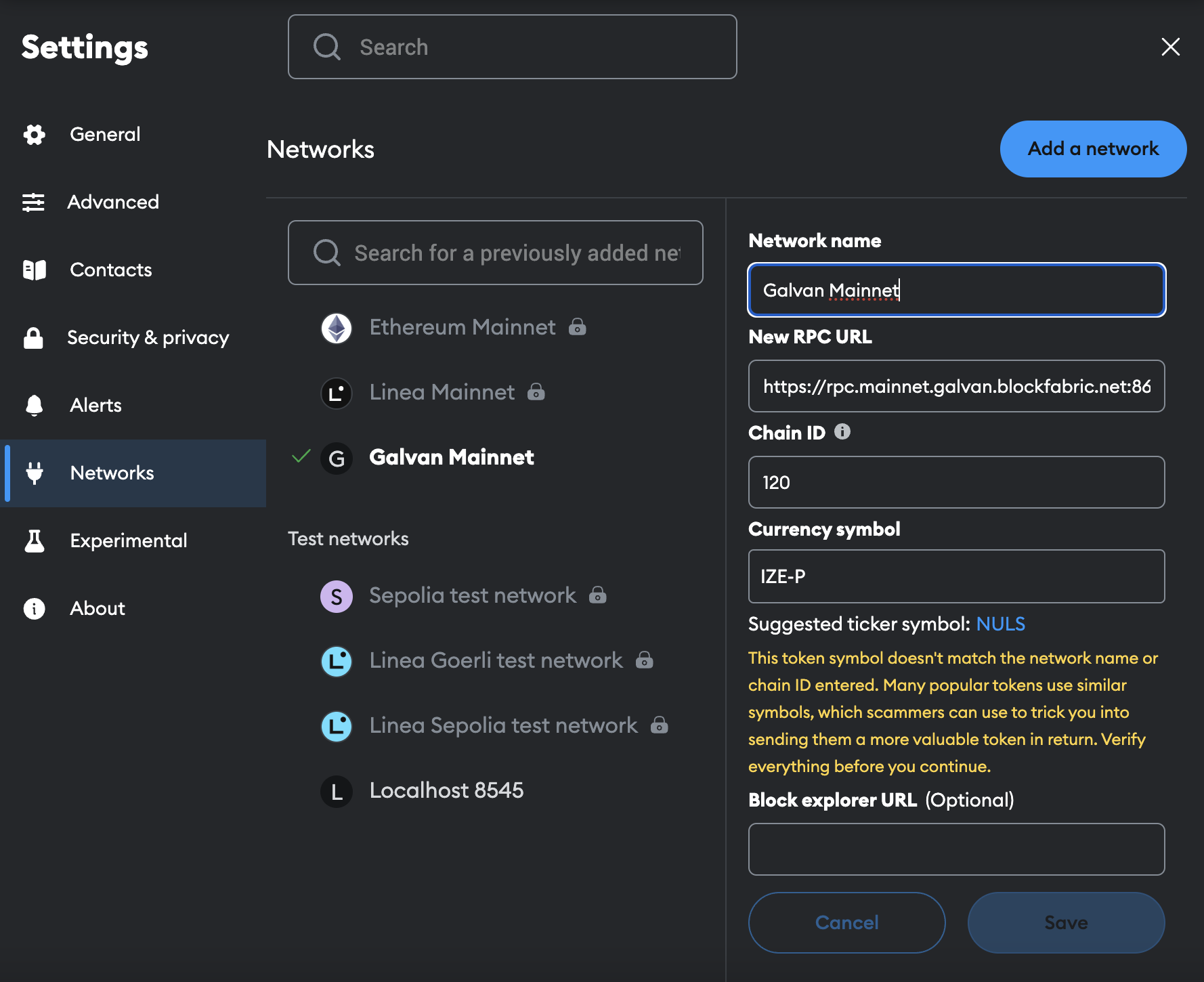Click the Add a network button
Viewport: 1204px width, 982px height.
(x=1093, y=149)
